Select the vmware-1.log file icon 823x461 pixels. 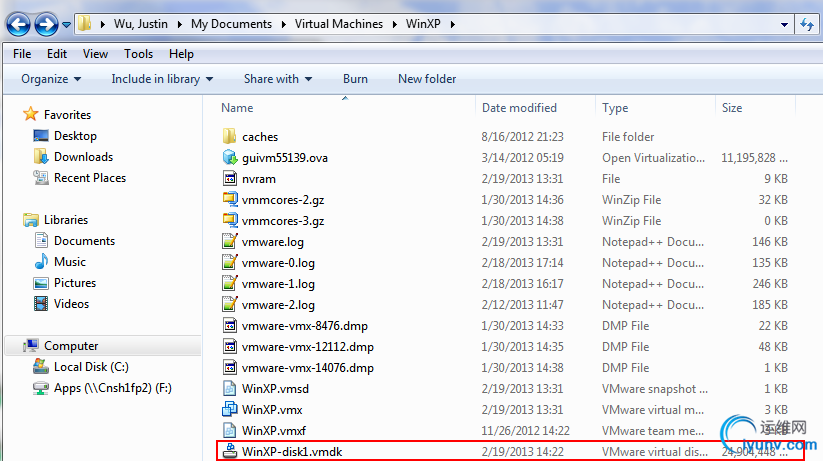click(229, 284)
